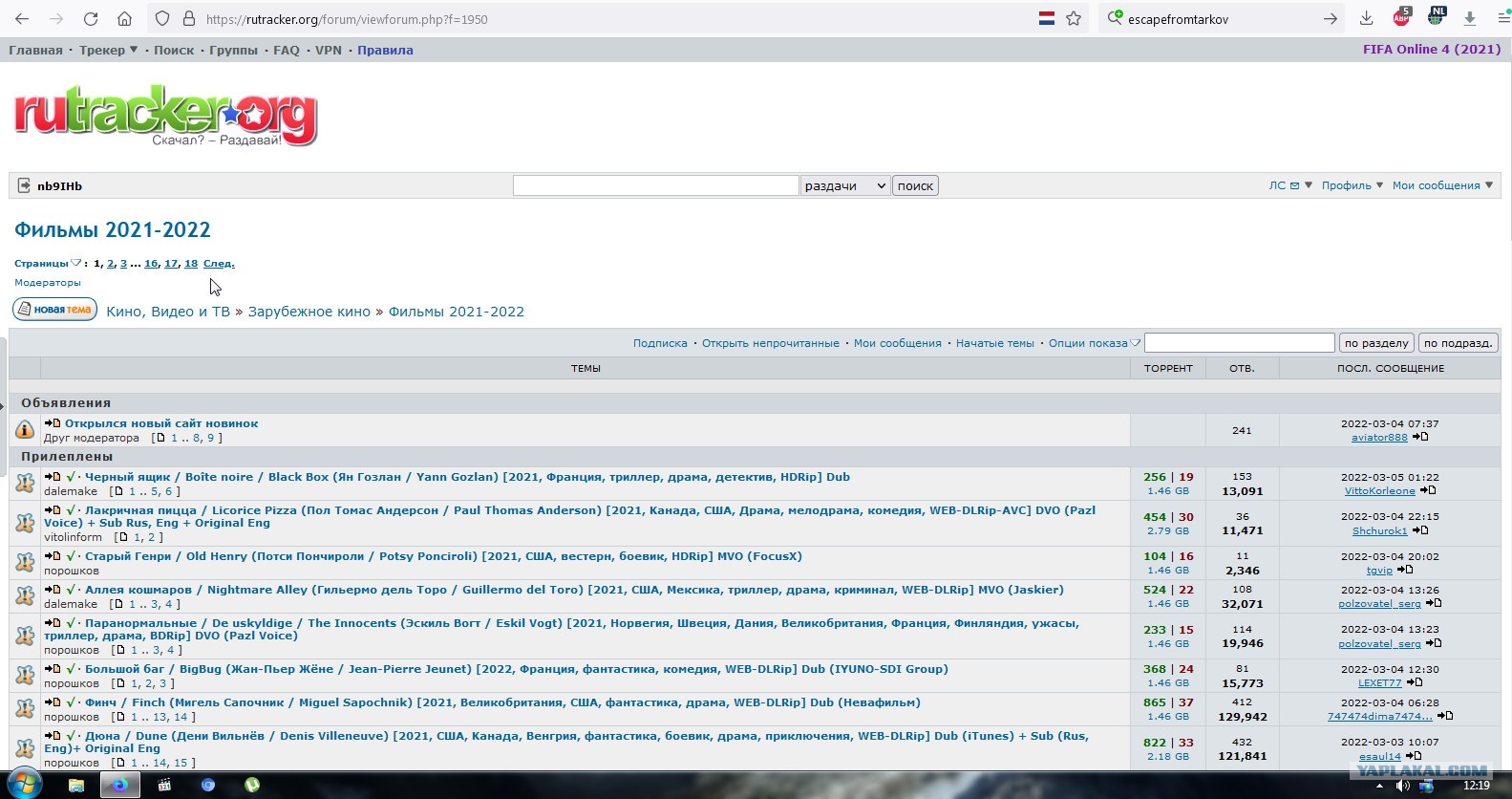Screen dimensions: 1512x799
Task: Expand the Страницы page selector
Action: tap(48, 264)
